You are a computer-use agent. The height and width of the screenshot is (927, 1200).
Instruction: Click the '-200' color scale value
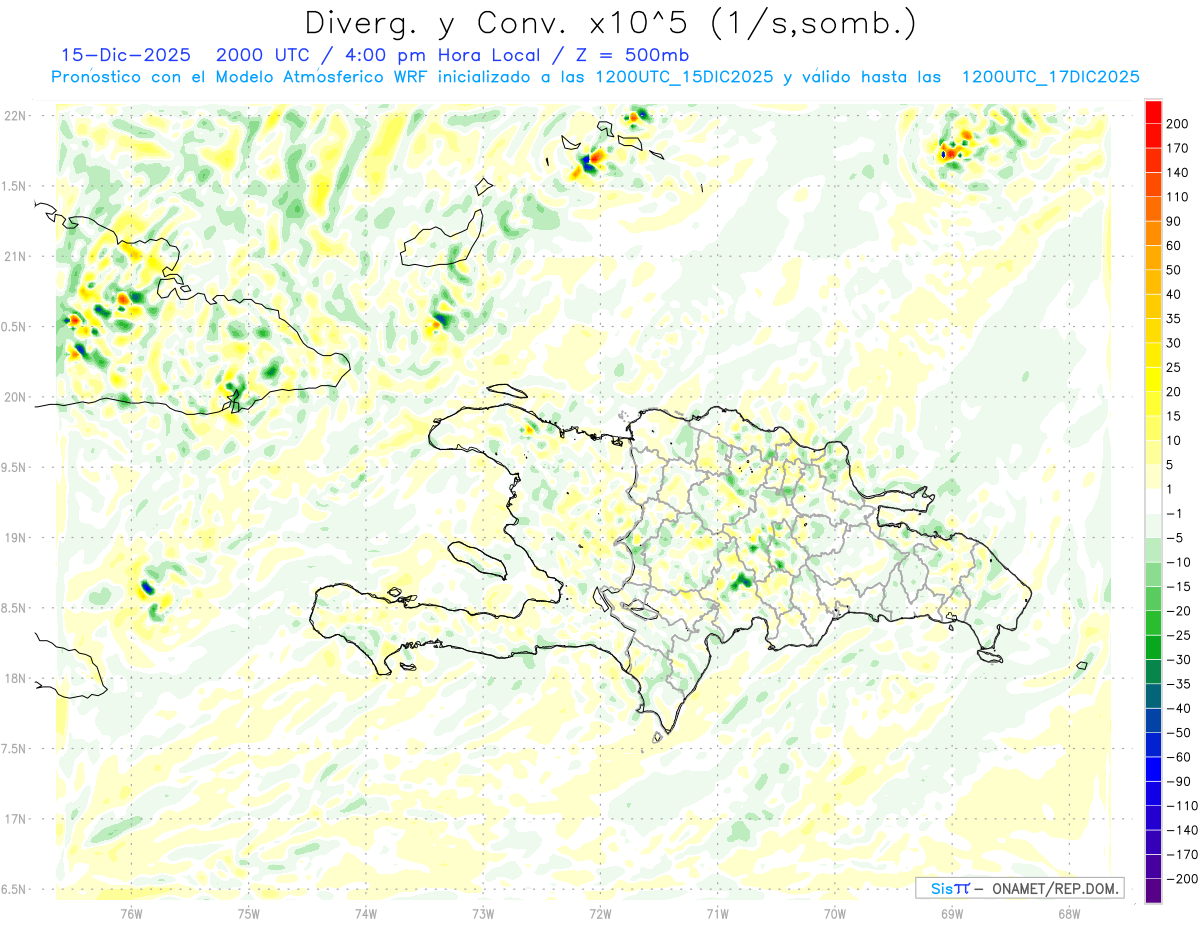tap(1180, 879)
